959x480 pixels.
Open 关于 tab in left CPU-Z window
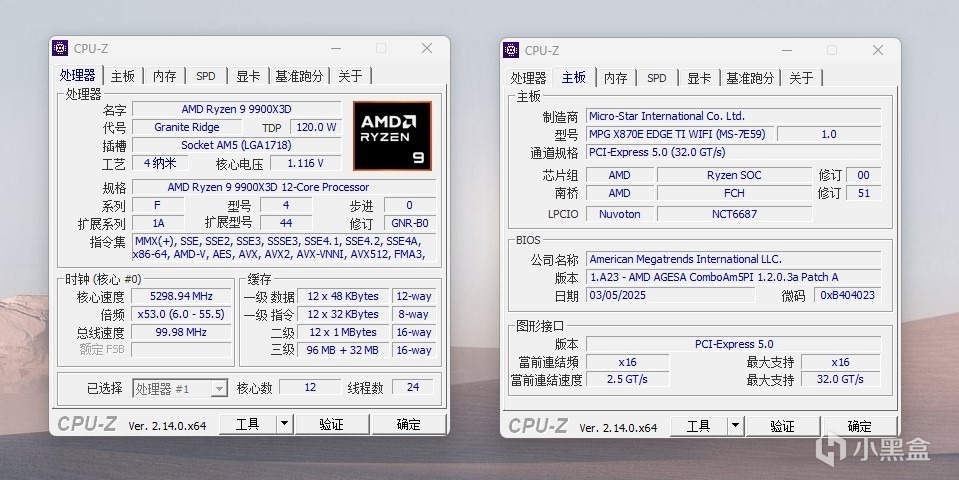(350, 76)
